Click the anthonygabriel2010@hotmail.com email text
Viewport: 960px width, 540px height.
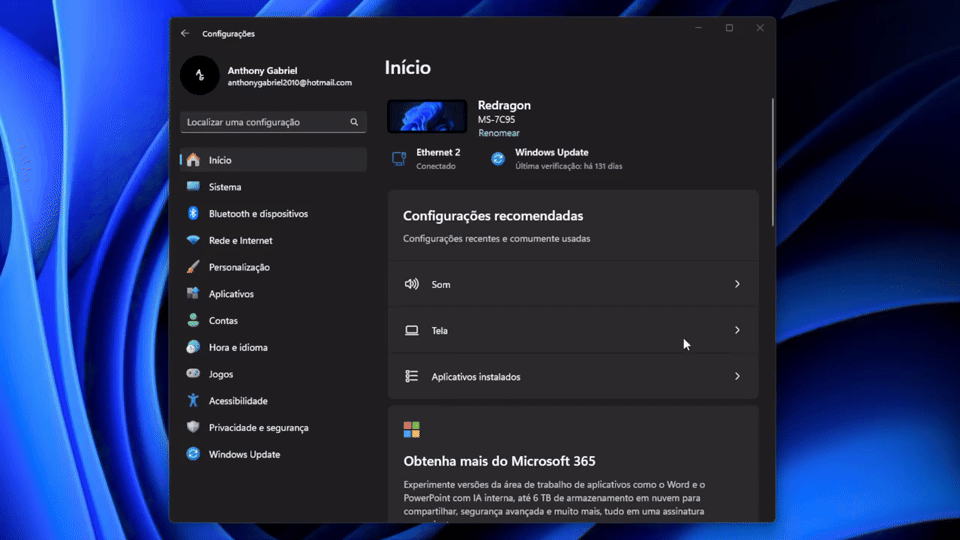[x=290, y=83]
